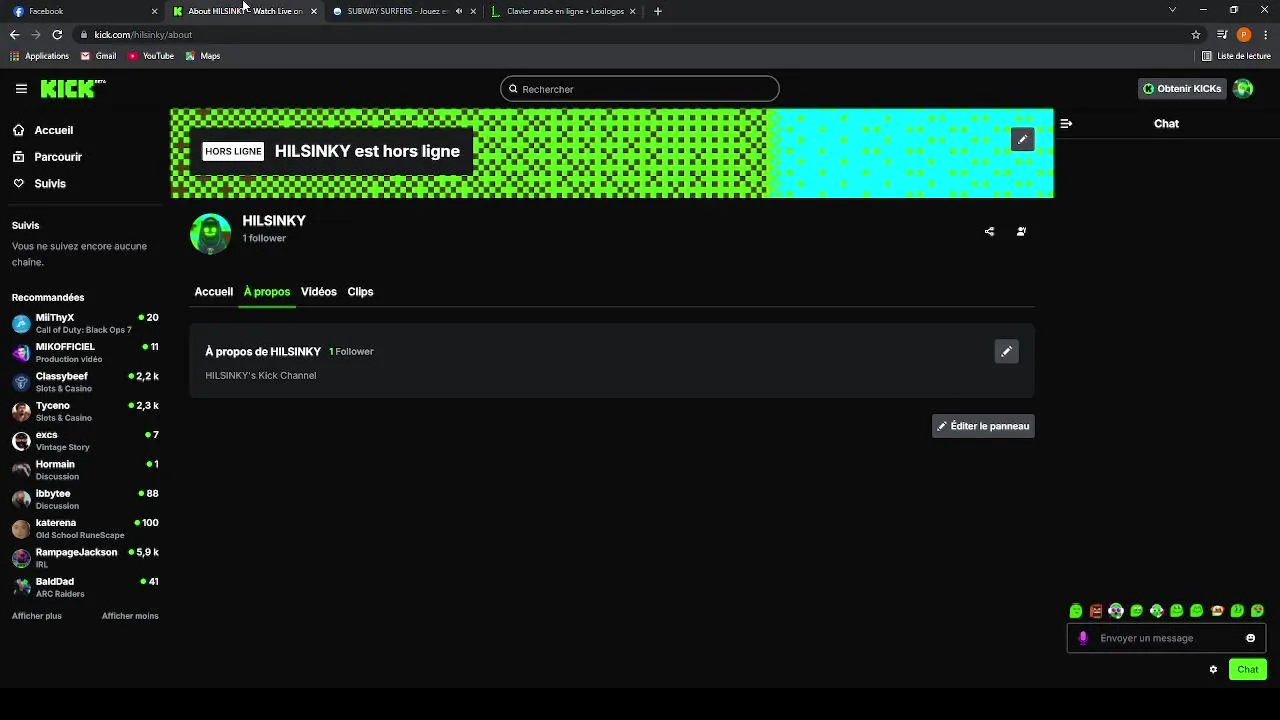Click the HORS LIGNE status badge
The image size is (1280, 720).
coord(233,152)
